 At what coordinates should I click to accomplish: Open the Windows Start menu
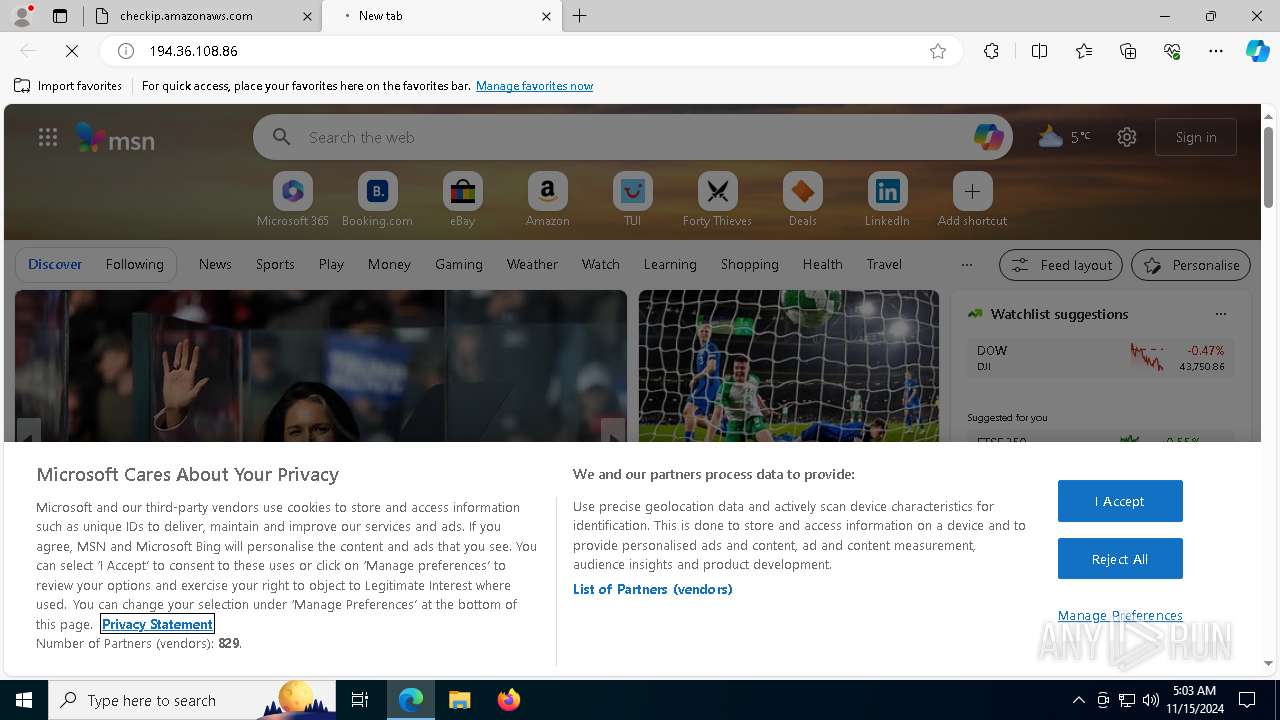(x=24, y=700)
